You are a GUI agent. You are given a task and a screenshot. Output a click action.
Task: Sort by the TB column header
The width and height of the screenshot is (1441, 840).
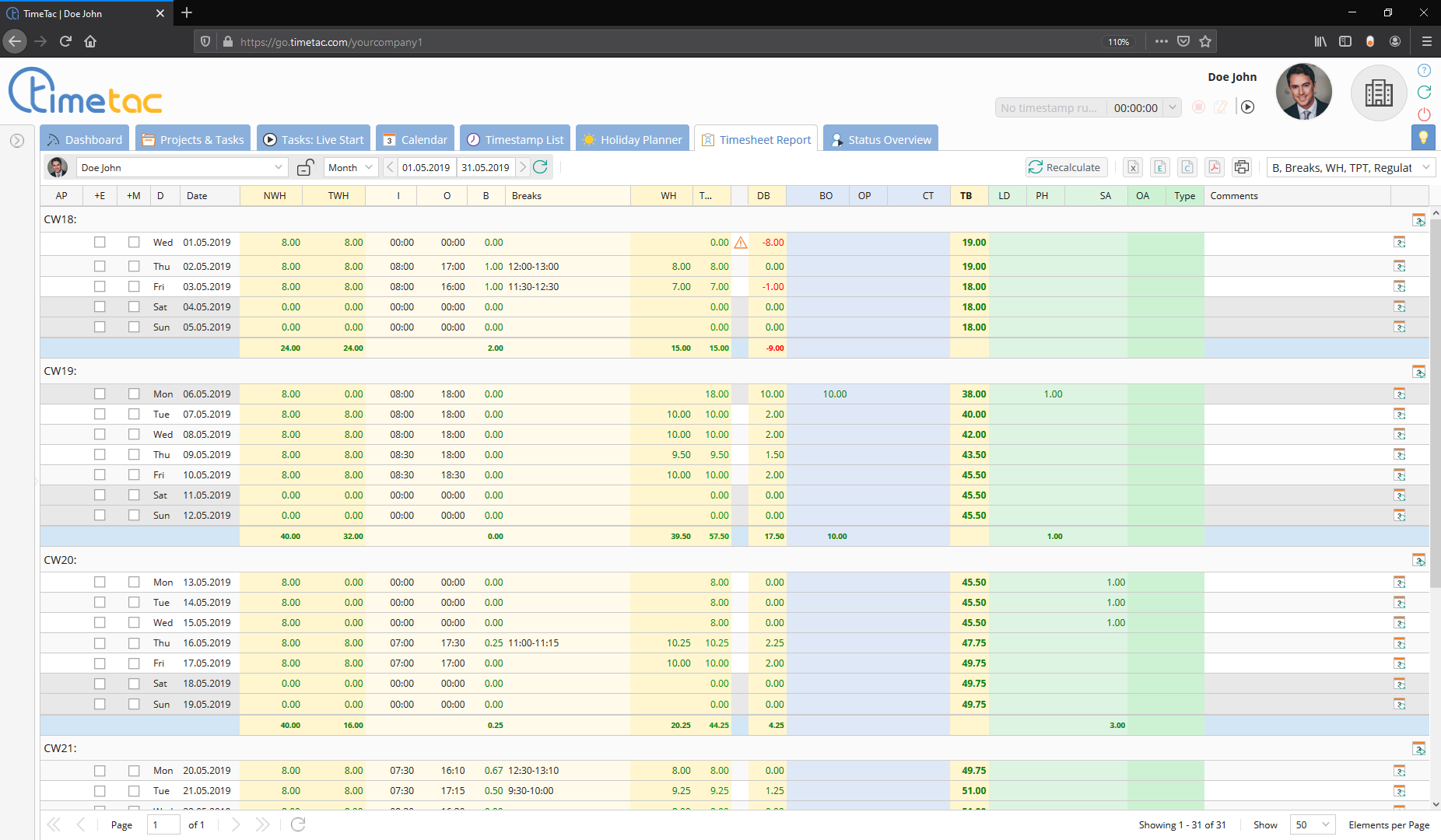[x=969, y=196]
